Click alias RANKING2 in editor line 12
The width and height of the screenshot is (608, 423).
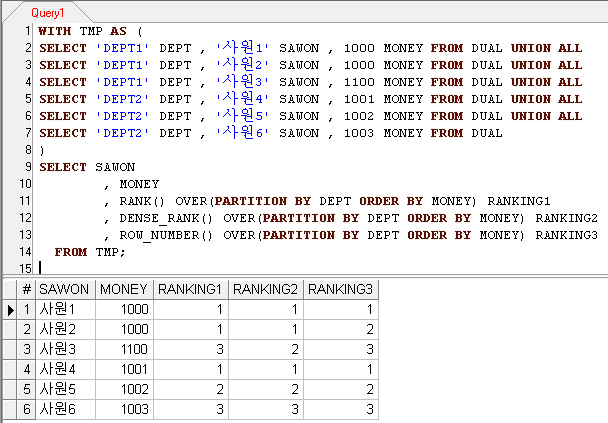click(567, 218)
